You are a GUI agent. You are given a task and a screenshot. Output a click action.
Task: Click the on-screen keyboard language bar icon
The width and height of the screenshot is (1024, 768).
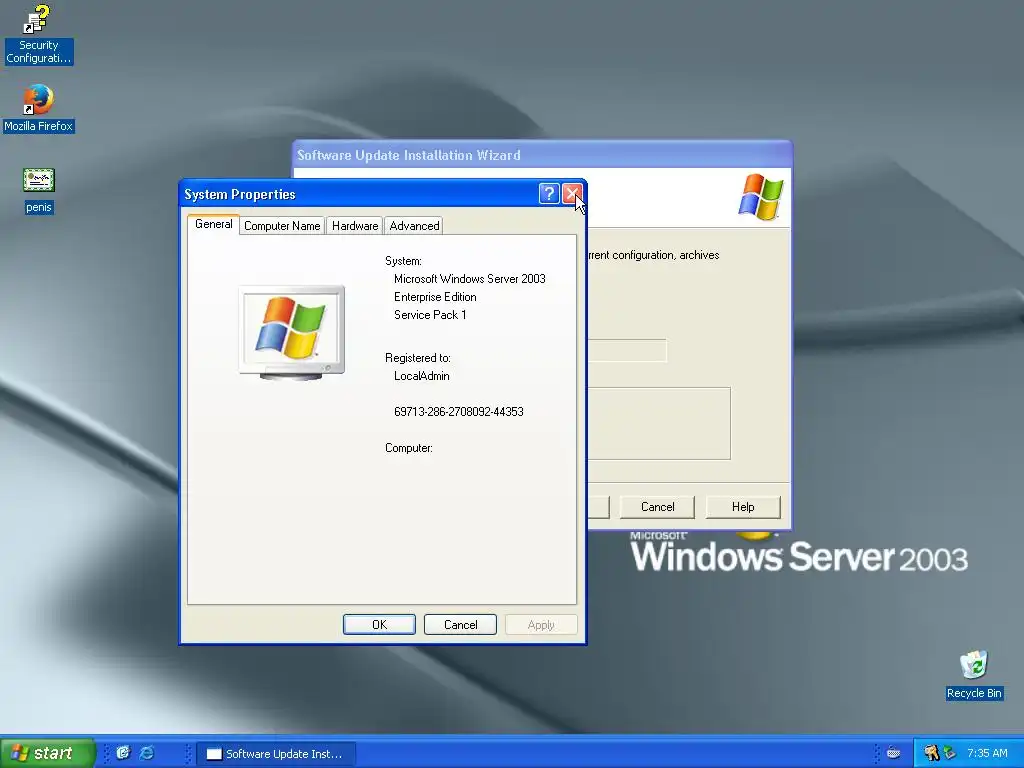click(x=893, y=753)
